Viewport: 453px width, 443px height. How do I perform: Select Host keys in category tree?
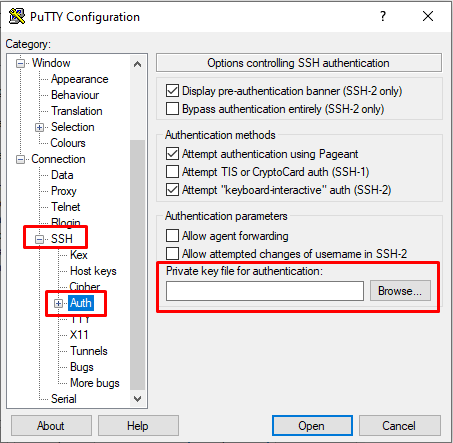click(93, 271)
